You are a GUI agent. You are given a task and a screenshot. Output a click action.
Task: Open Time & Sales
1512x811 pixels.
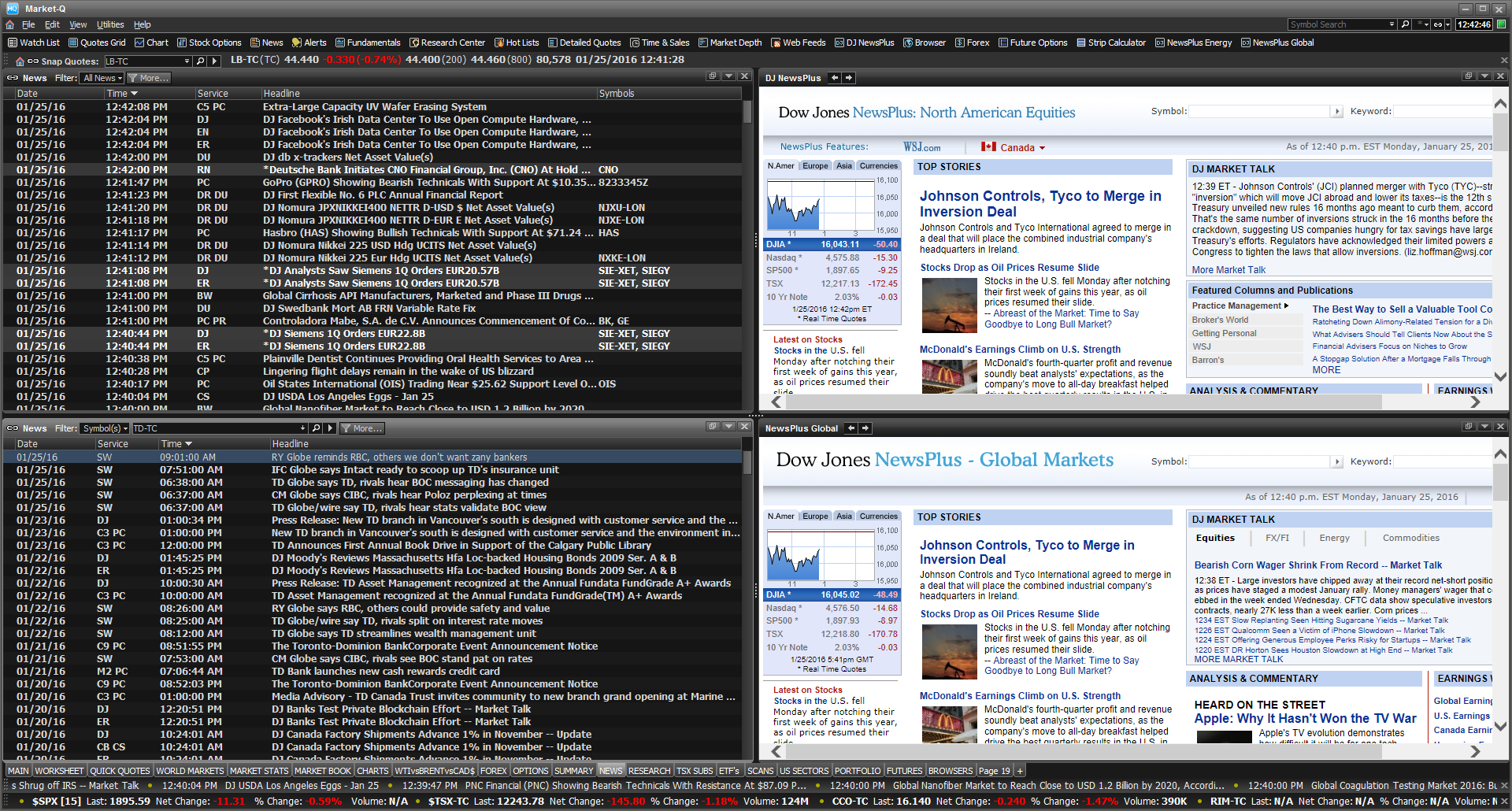pos(659,43)
